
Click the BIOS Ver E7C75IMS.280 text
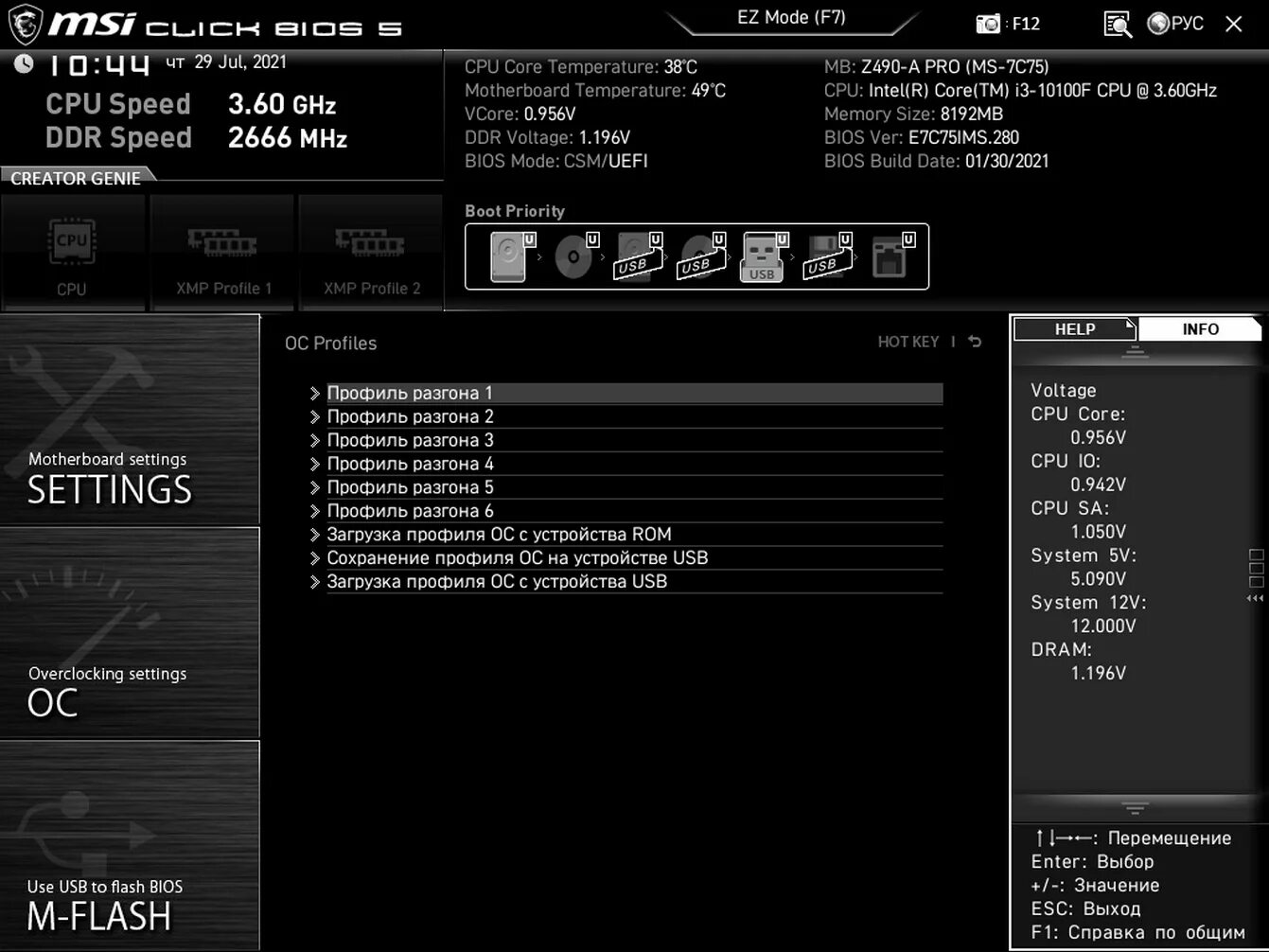click(x=922, y=137)
